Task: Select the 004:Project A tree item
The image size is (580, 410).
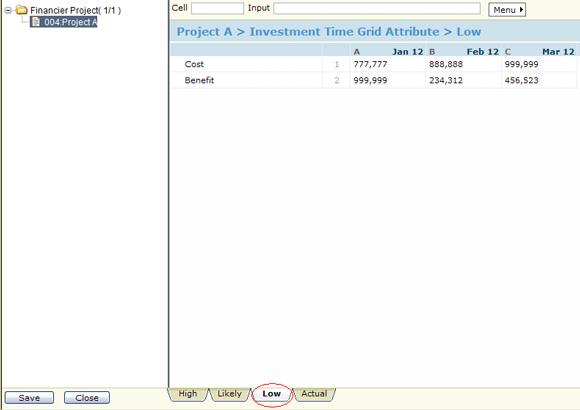Action: [x=64, y=22]
